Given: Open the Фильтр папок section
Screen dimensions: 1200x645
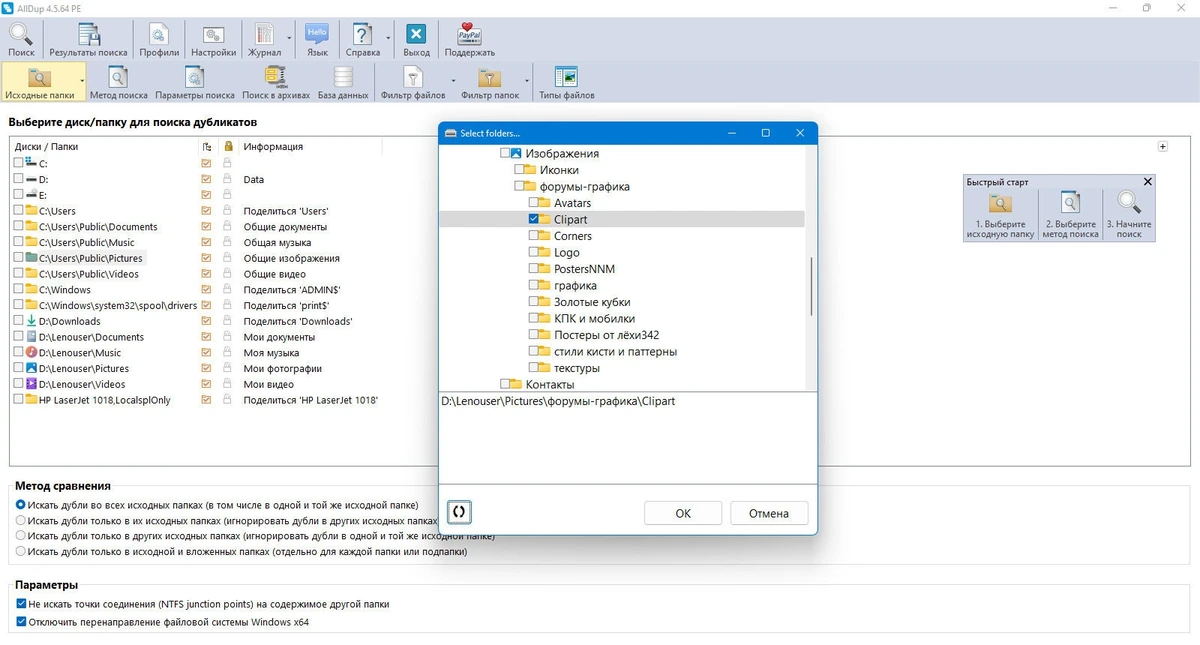Looking at the screenshot, I should coord(489,82).
